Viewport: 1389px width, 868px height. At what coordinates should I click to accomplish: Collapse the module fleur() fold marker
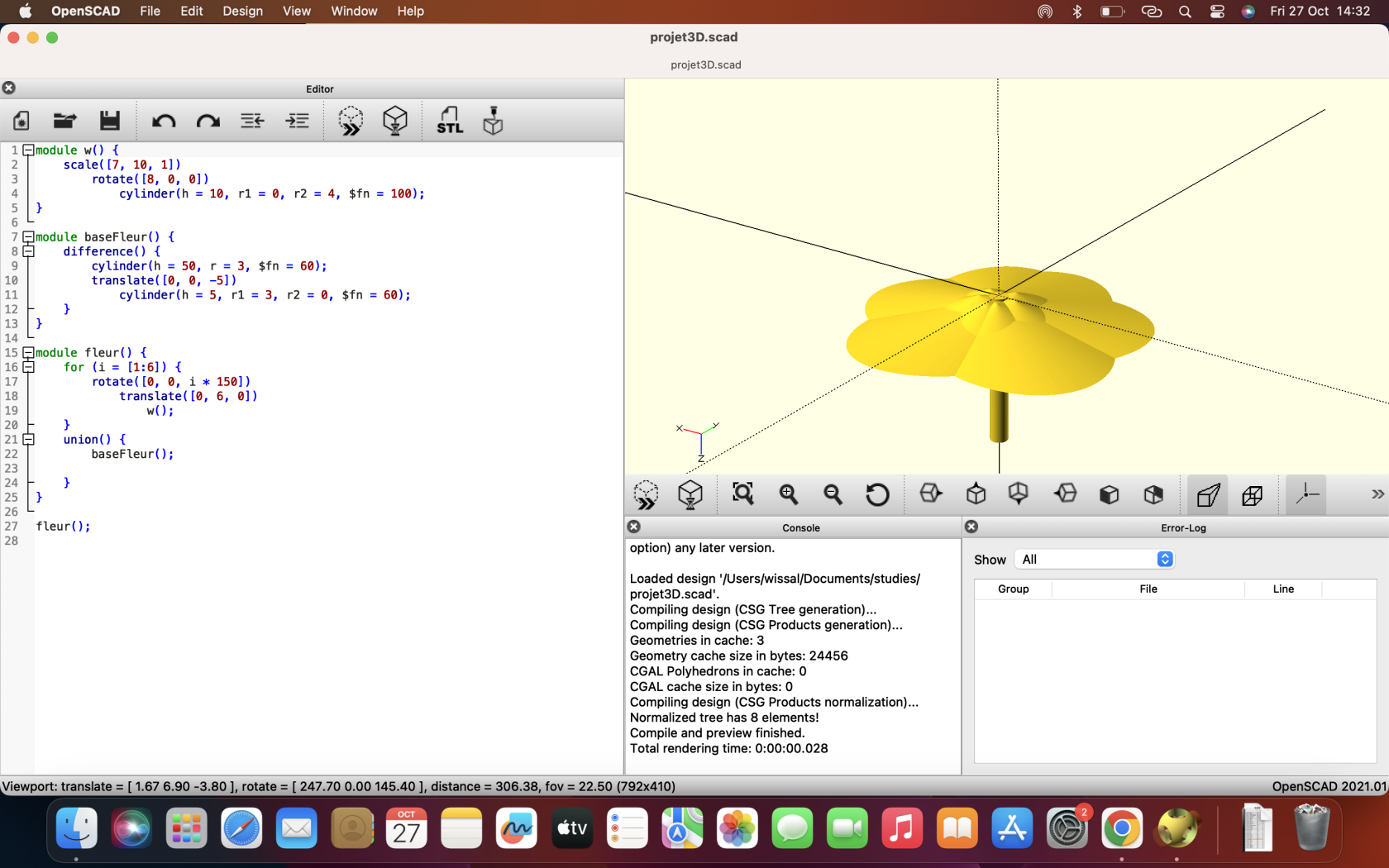28,353
